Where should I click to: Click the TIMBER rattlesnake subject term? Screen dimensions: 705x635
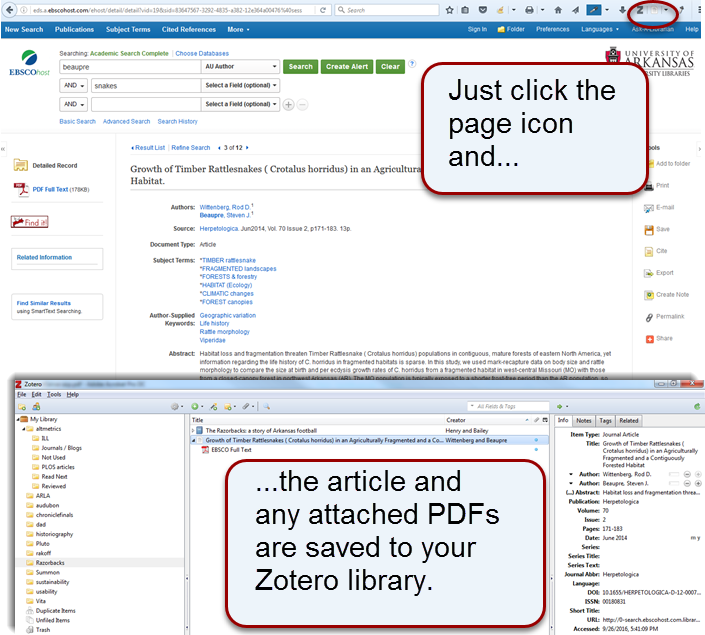pyautogui.click(x=228, y=260)
